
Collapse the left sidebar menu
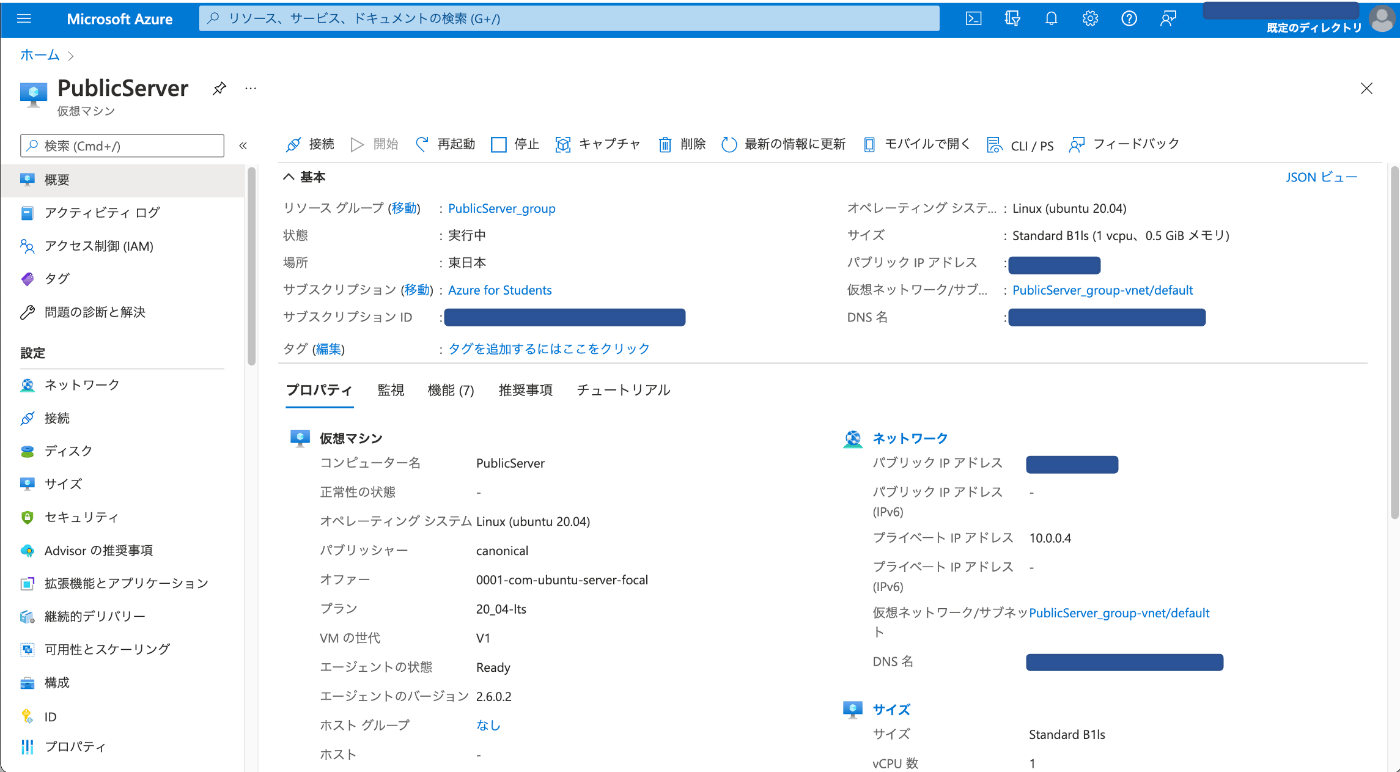[x=243, y=146]
